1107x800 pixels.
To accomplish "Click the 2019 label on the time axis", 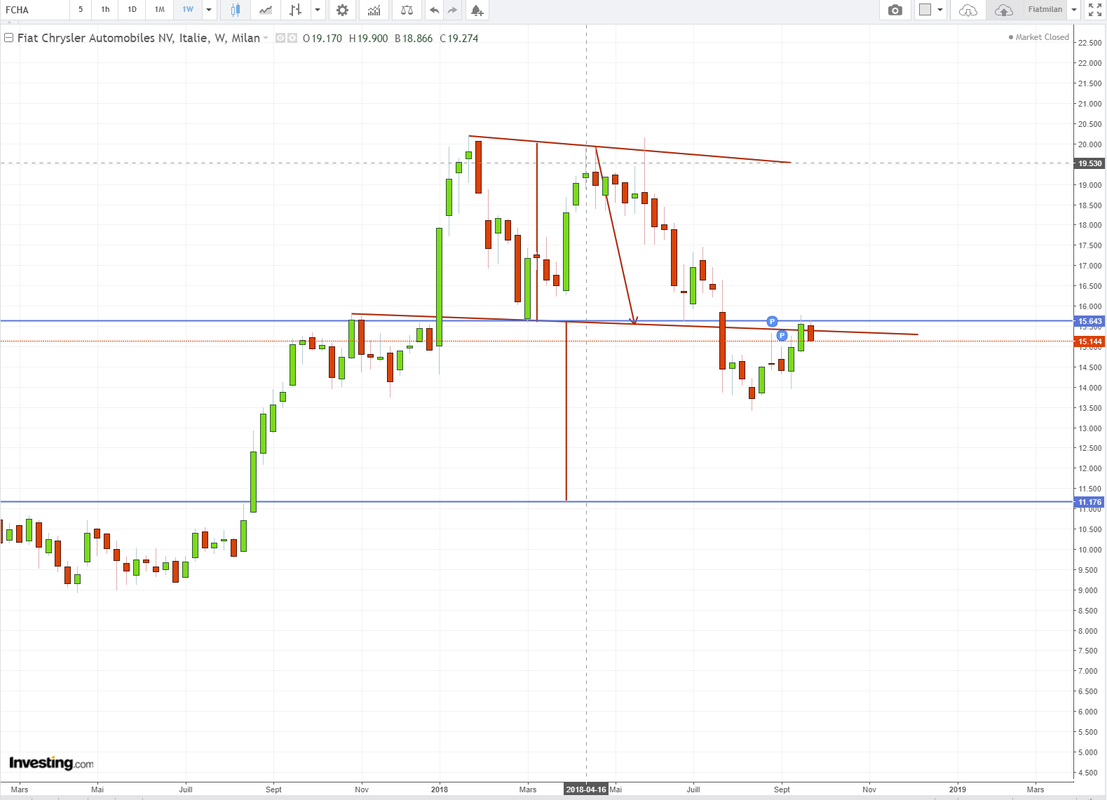I will pos(957,789).
